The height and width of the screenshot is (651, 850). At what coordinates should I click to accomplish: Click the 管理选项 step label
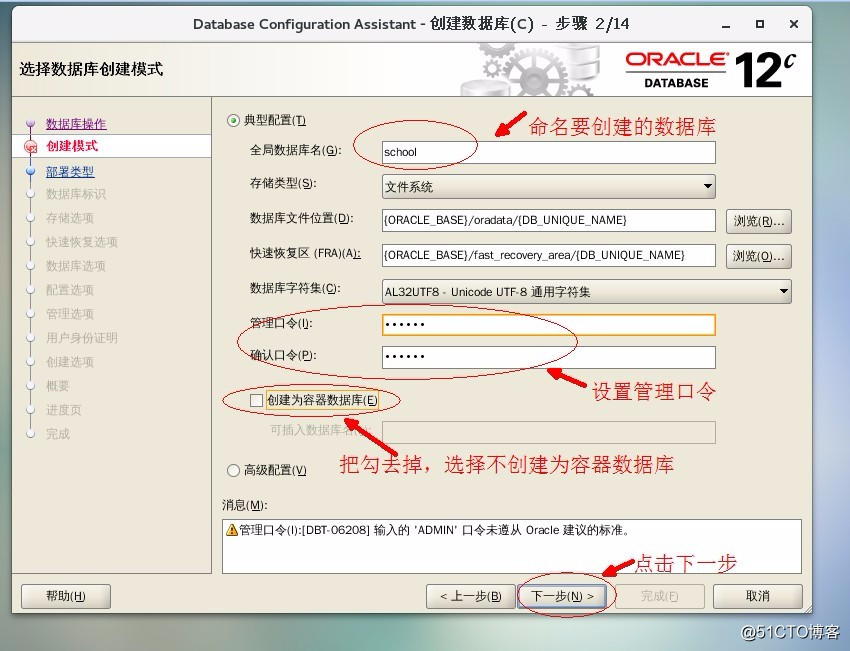[x=70, y=314]
